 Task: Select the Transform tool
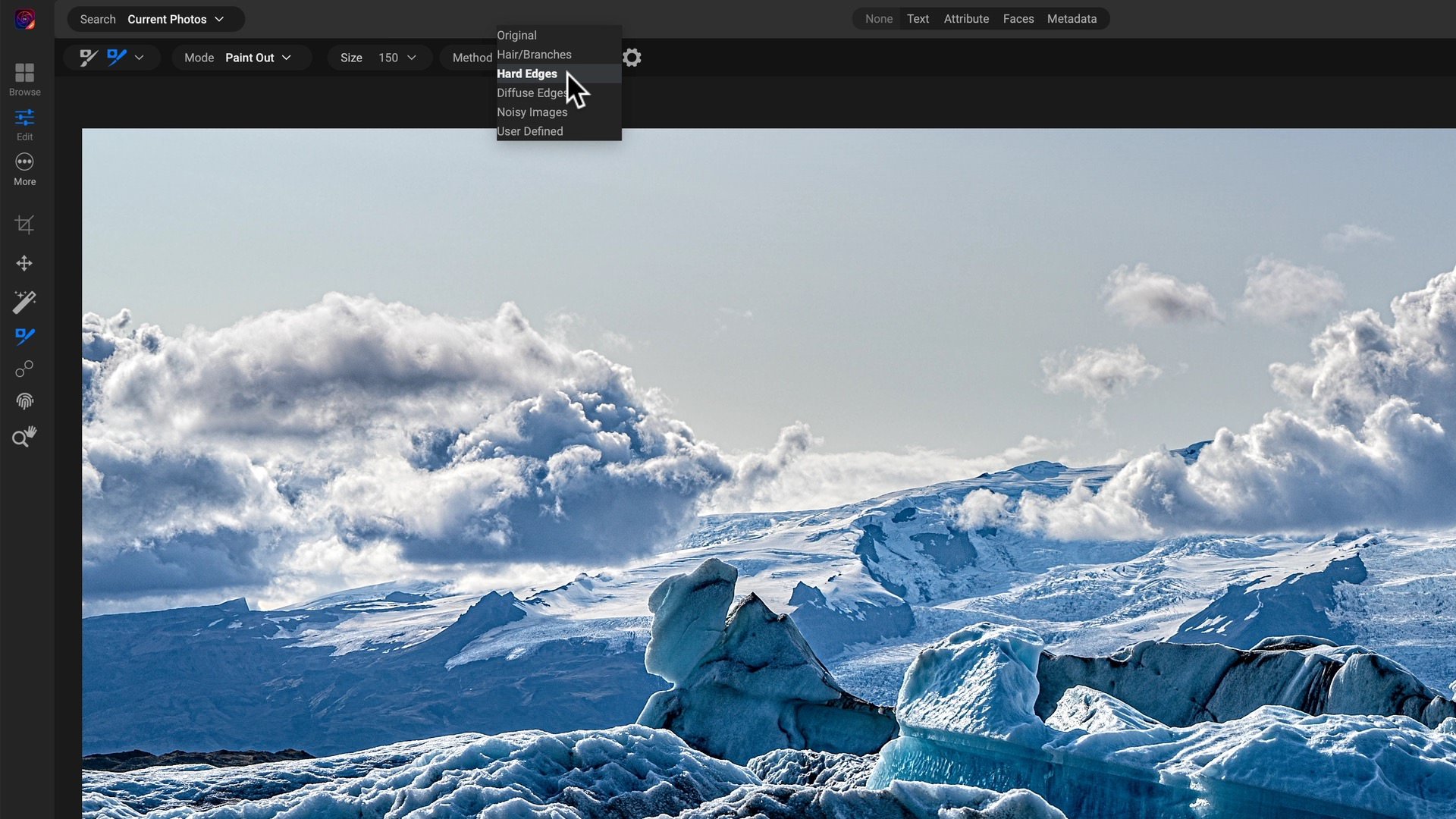[x=24, y=263]
